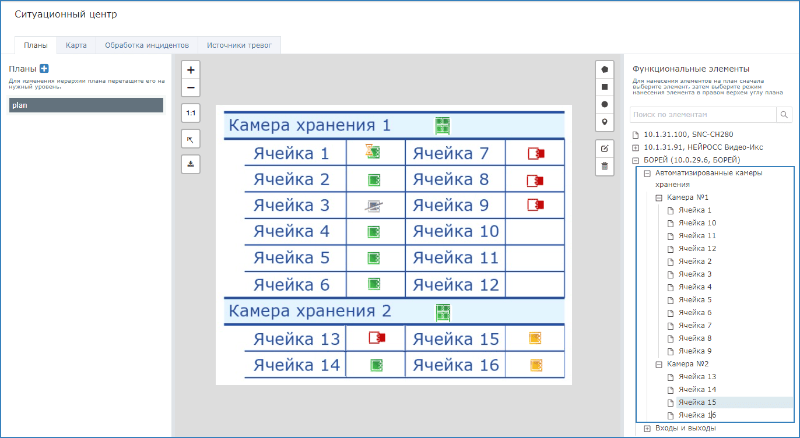
Task: Select Ячейка 4 in the tree
Action: coord(694,287)
